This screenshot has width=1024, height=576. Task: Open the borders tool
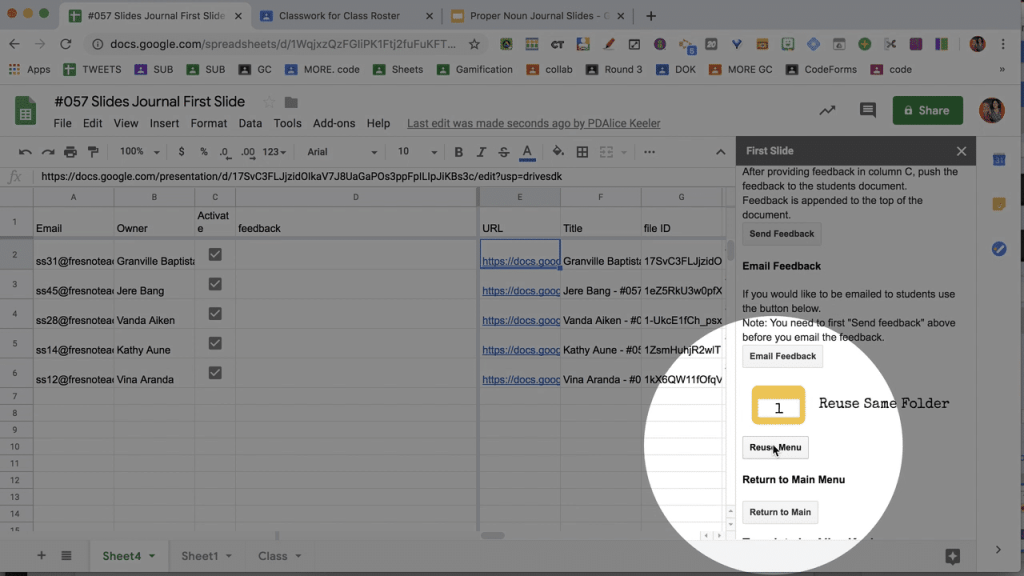(582, 152)
